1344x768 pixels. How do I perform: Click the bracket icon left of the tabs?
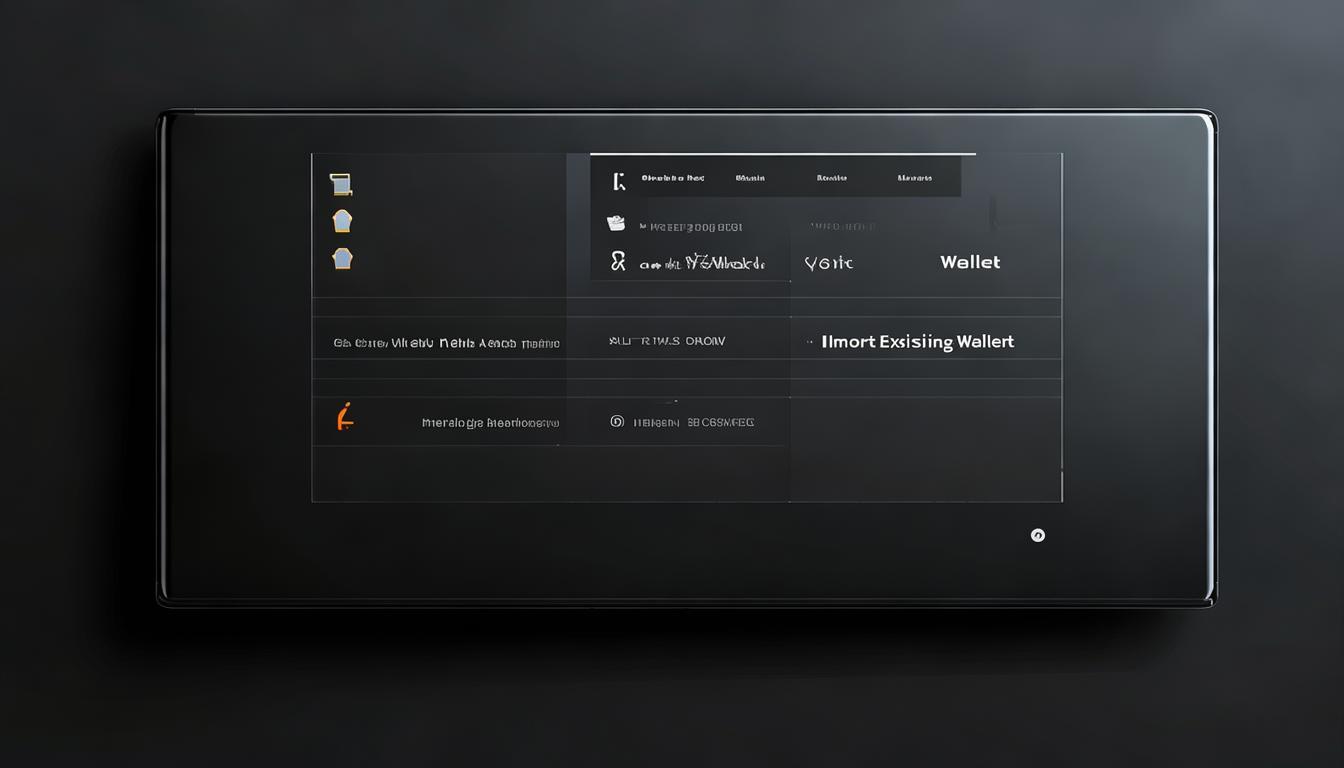coord(619,181)
